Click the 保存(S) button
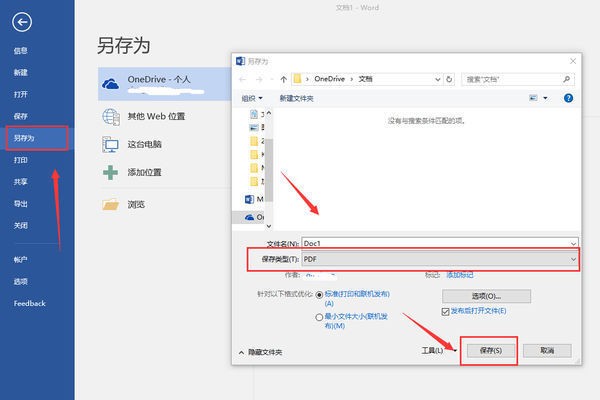The height and width of the screenshot is (400, 600). (x=488, y=351)
